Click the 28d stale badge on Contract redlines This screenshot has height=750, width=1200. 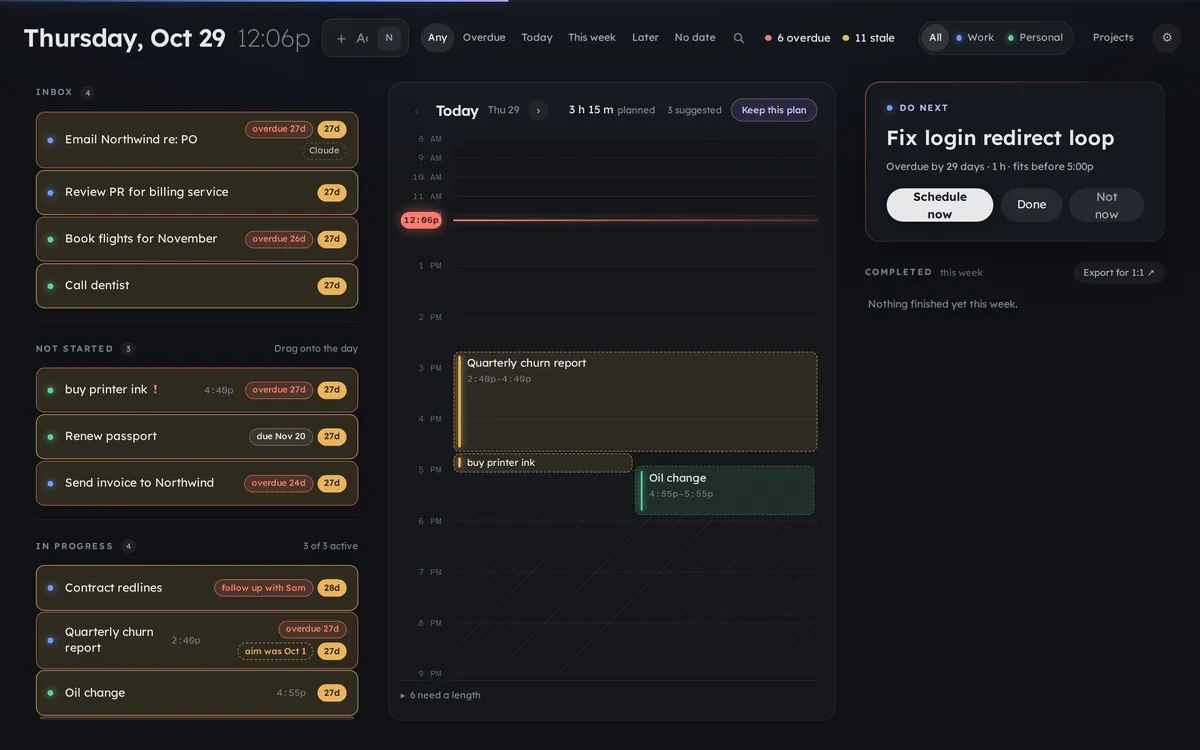coord(332,588)
